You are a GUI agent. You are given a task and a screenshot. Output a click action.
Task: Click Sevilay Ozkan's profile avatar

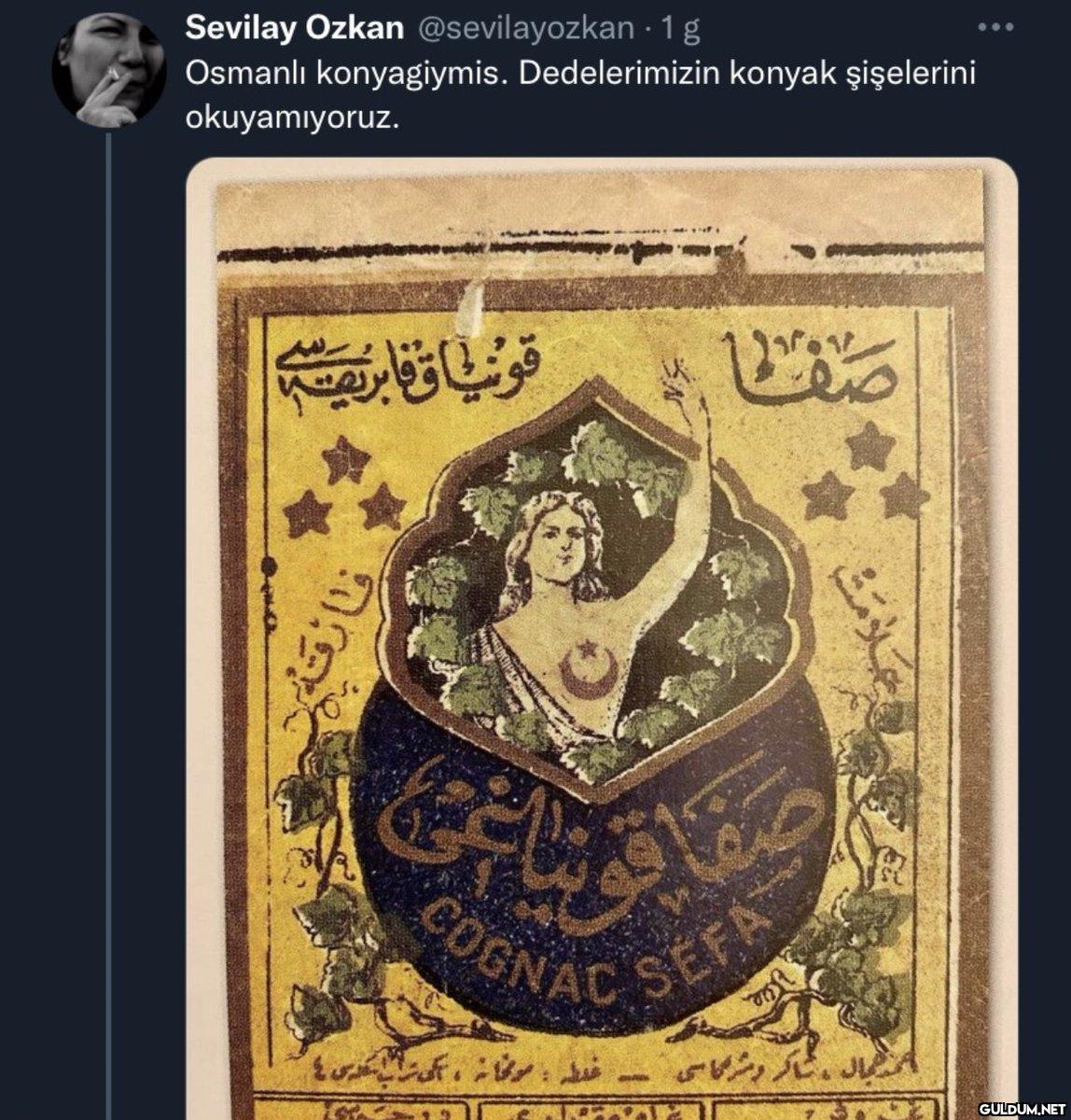pyautogui.click(x=108, y=70)
